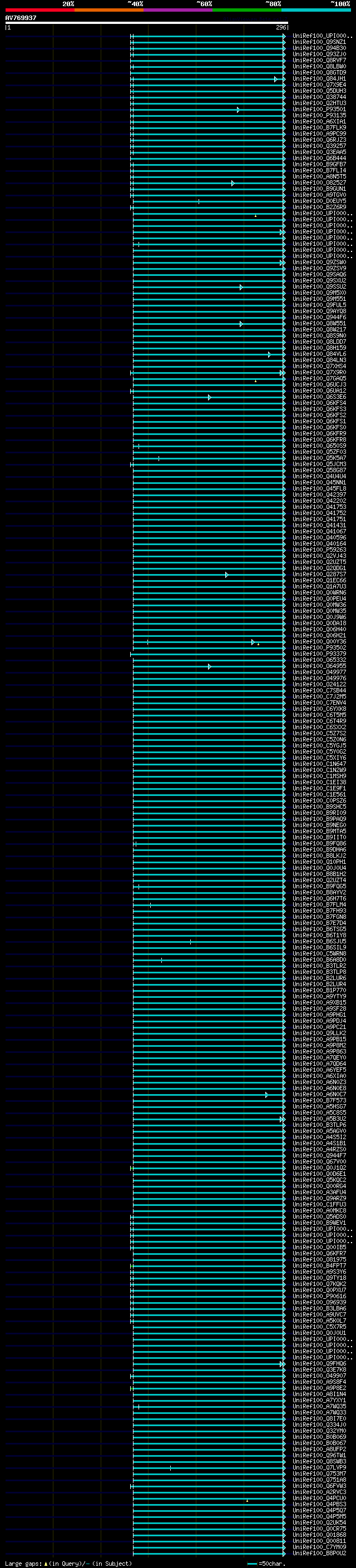Click the UniRef100_A5B3U2 label

[319, 1119]
